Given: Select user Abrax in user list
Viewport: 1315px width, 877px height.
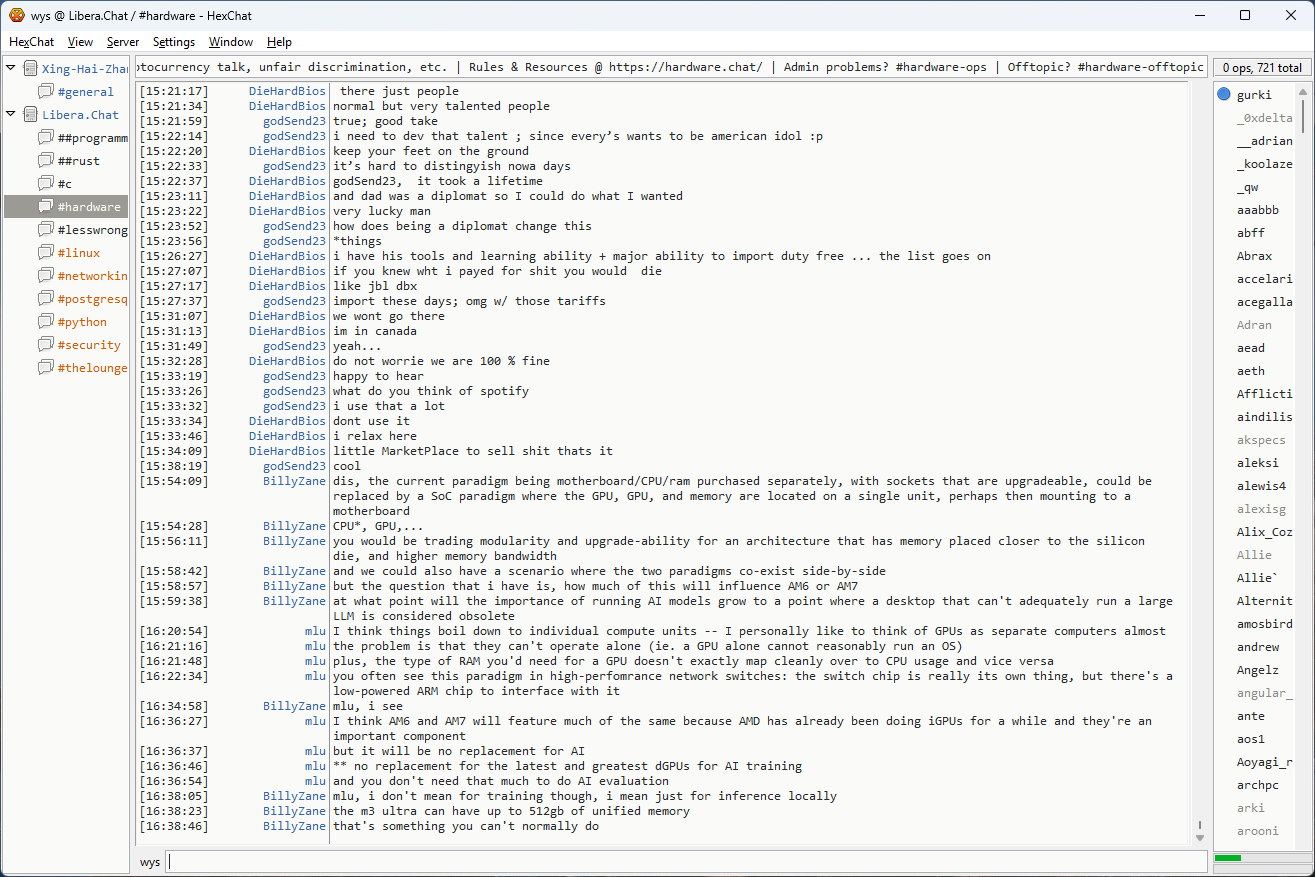Looking at the screenshot, I should coord(1254,256).
